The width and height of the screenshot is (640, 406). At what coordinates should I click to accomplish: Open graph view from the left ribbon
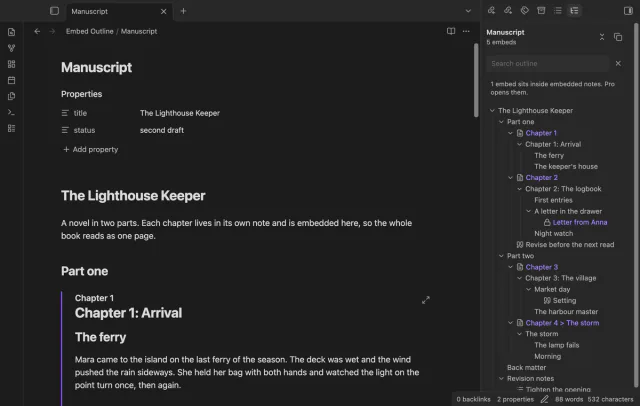(x=11, y=48)
